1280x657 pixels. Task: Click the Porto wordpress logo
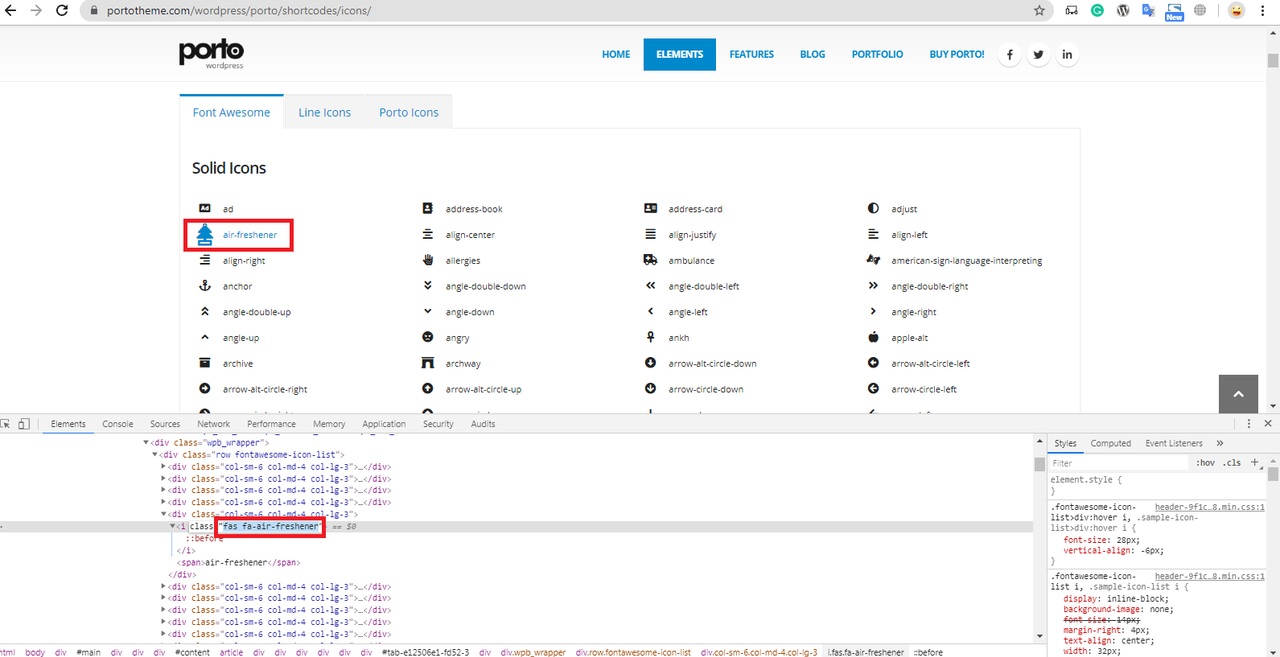[x=211, y=54]
